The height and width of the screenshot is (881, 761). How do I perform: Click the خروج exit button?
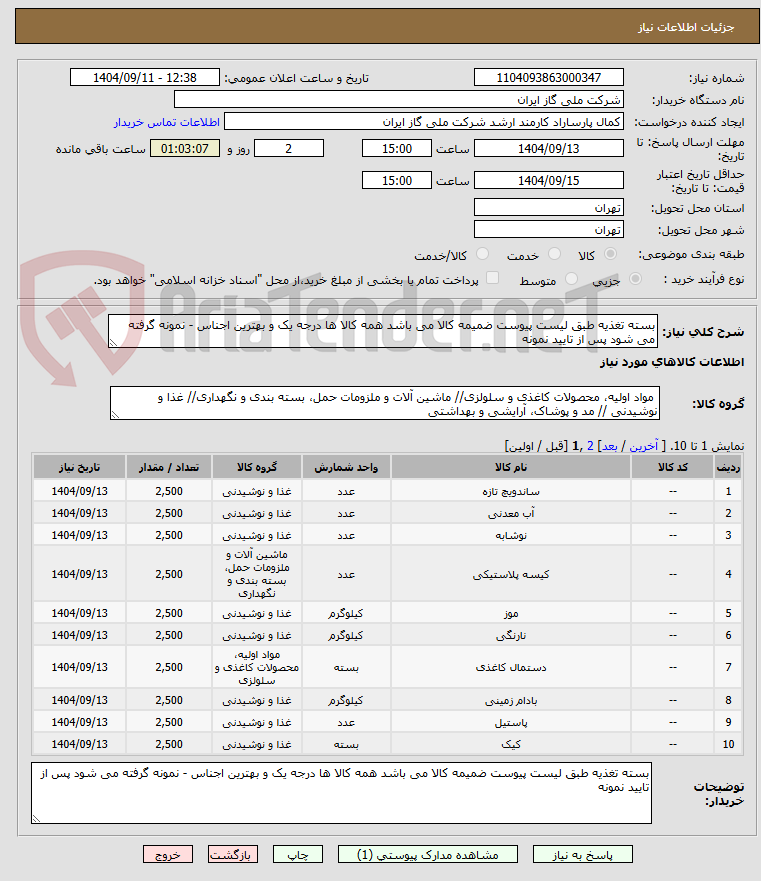pos(168,855)
